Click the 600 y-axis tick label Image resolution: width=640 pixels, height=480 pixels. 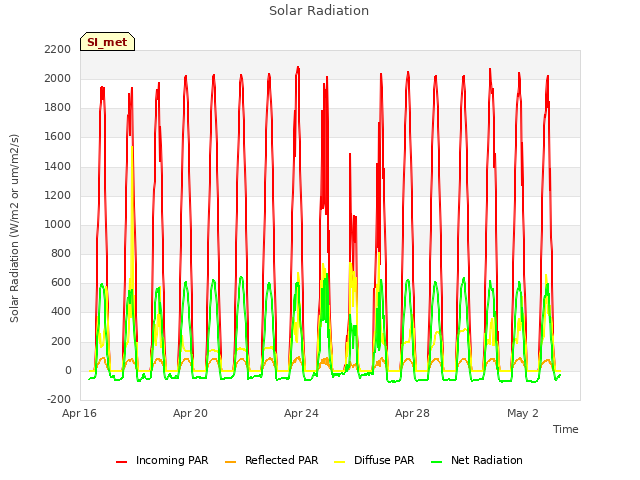(x=61, y=283)
